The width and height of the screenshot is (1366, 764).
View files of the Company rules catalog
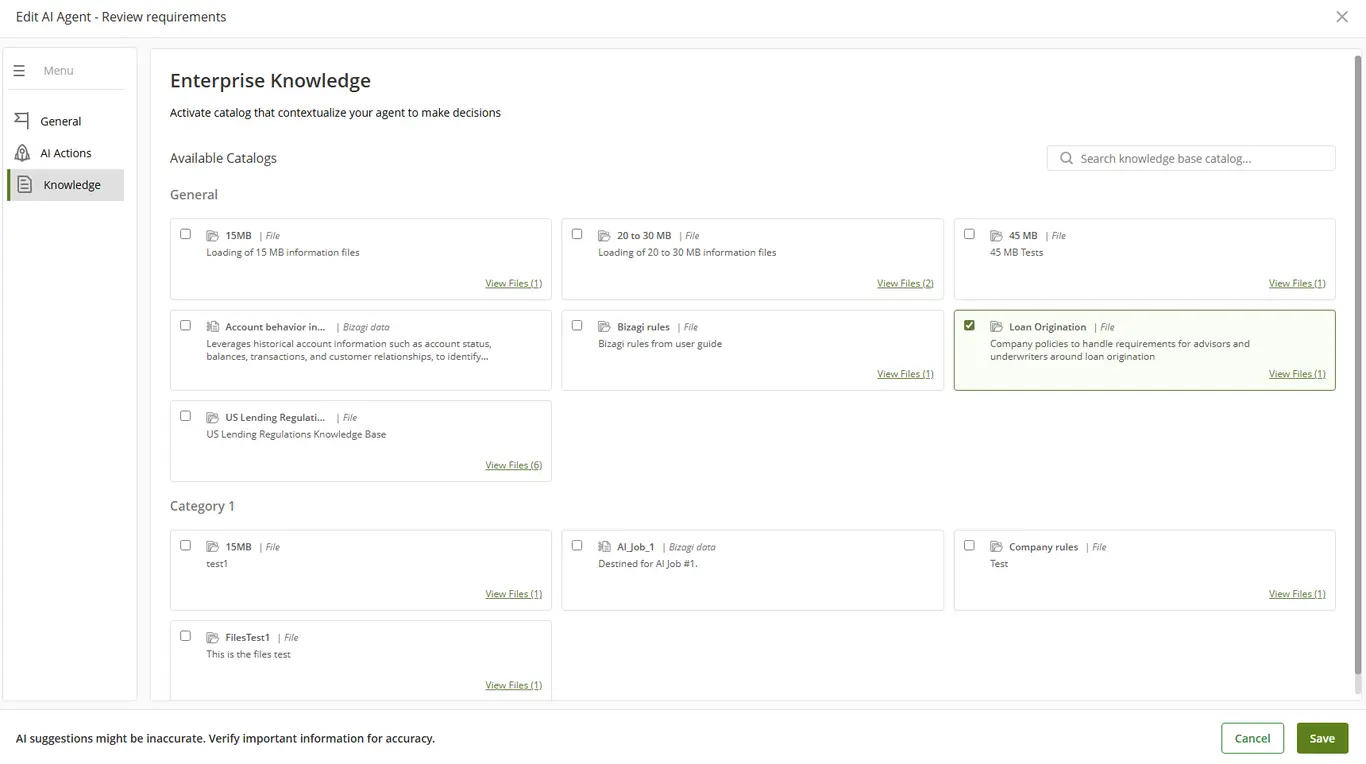[x=1297, y=594]
